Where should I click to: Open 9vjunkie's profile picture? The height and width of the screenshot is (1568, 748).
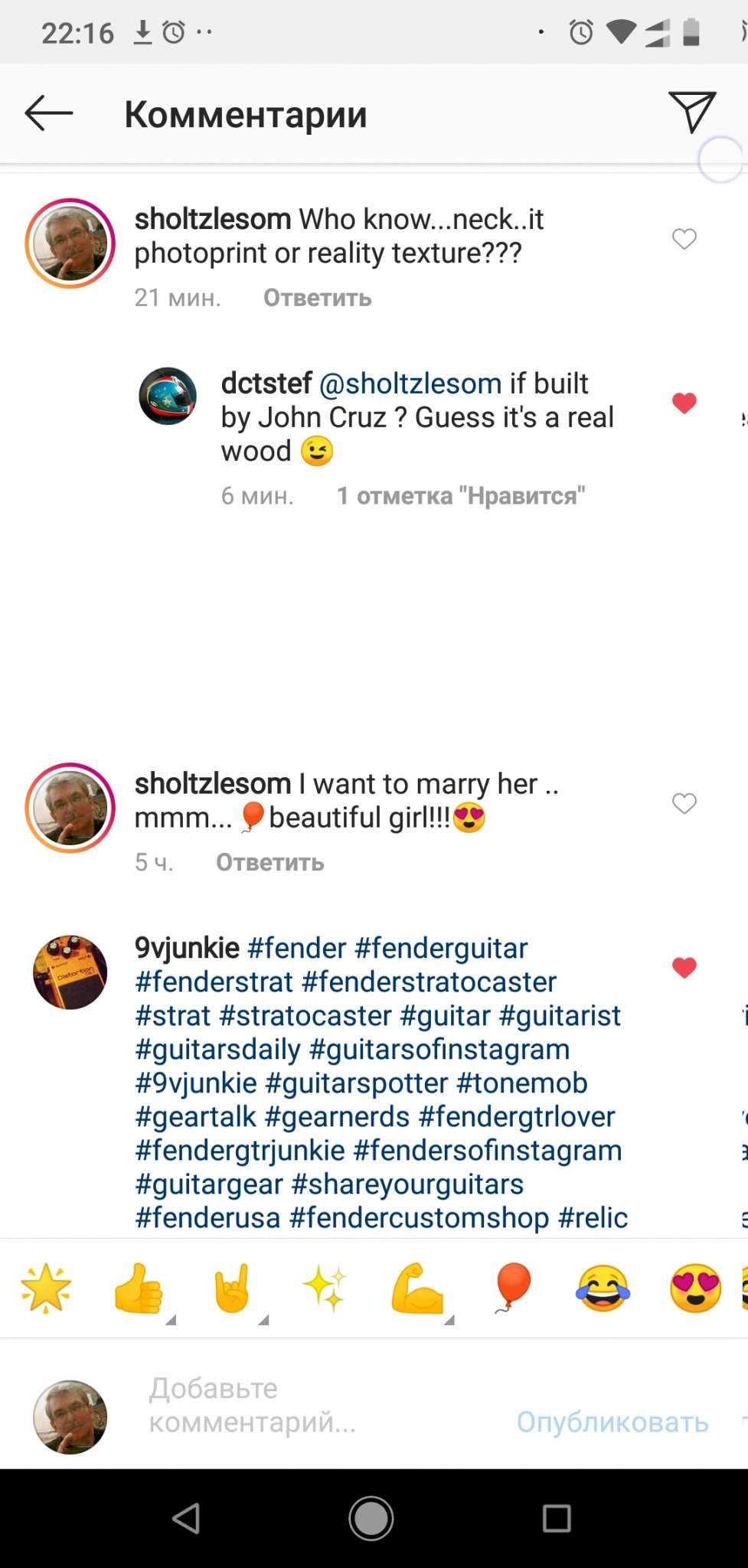coord(70,972)
